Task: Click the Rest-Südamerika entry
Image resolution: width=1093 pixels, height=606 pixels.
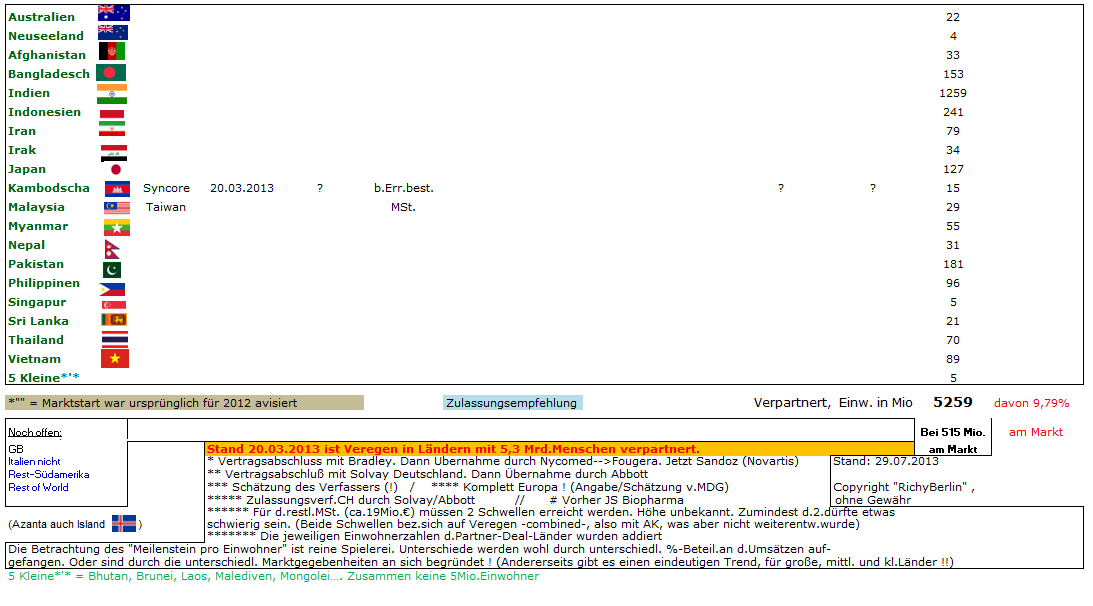Action: coord(49,474)
